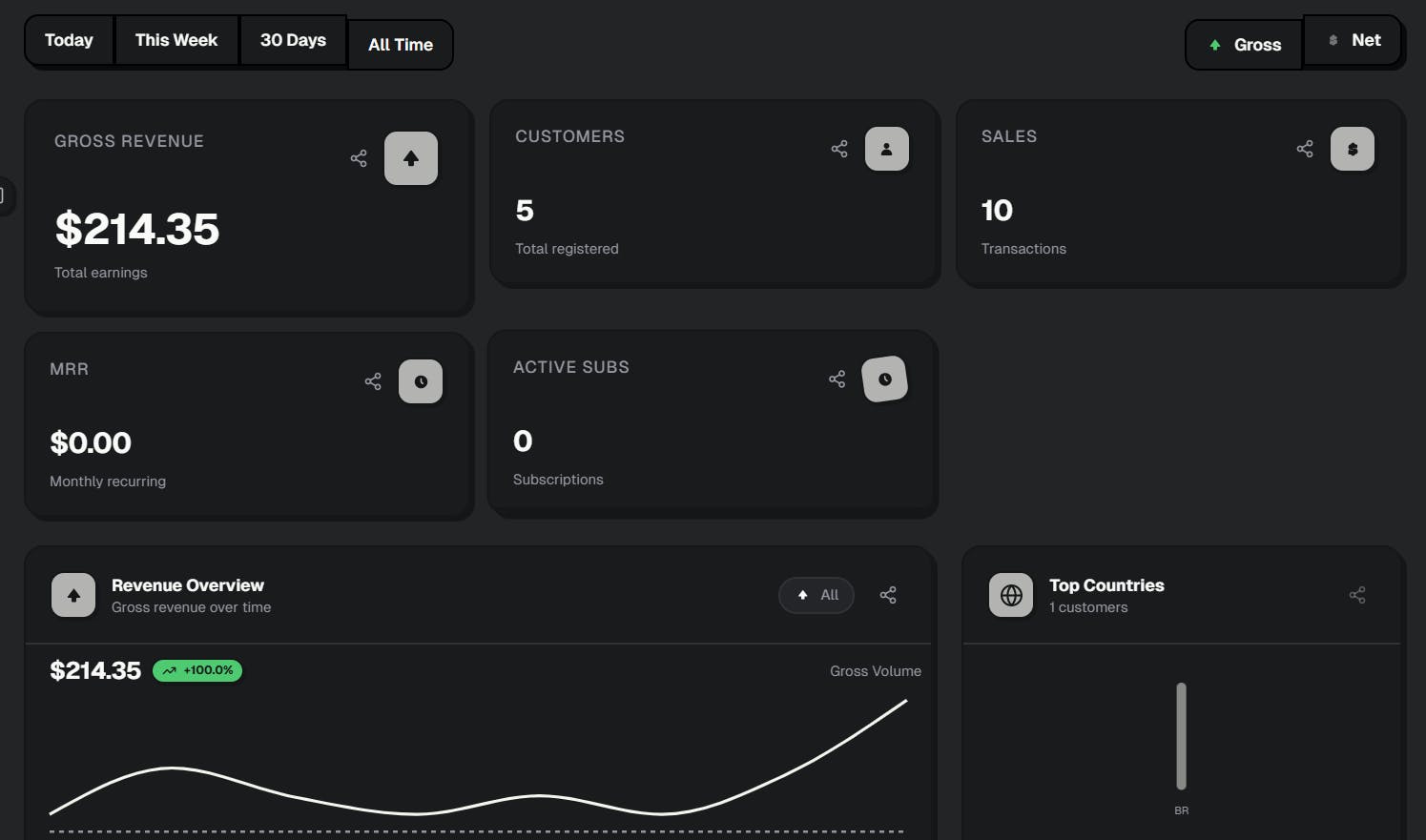Click share icon on Sales card

1305,149
